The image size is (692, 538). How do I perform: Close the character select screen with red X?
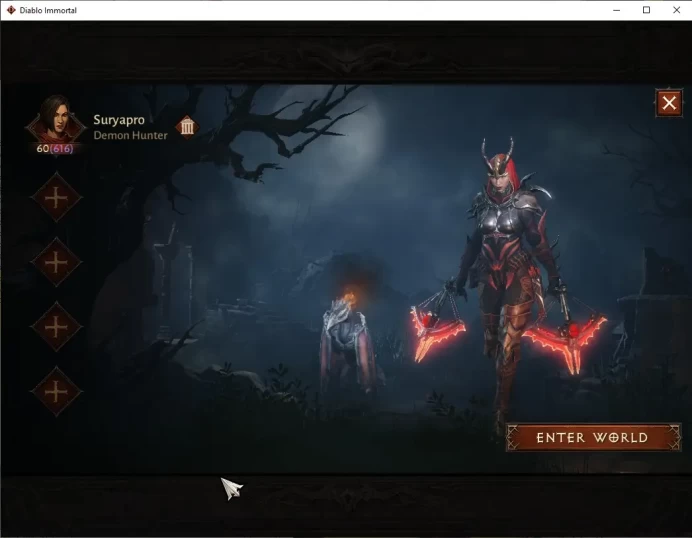point(669,103)
